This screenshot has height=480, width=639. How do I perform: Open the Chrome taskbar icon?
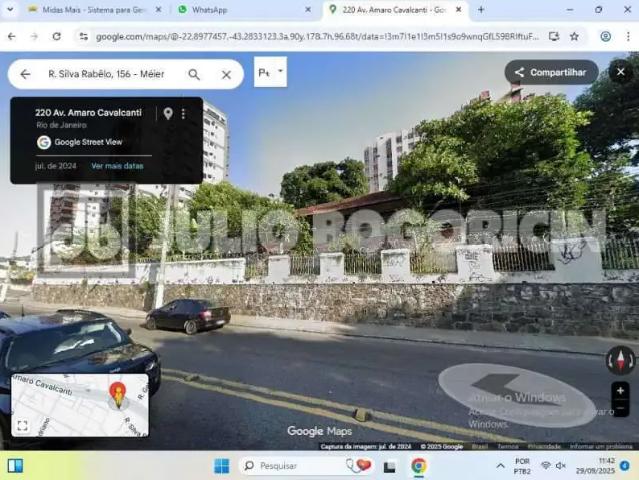click(x=419, y=466)
